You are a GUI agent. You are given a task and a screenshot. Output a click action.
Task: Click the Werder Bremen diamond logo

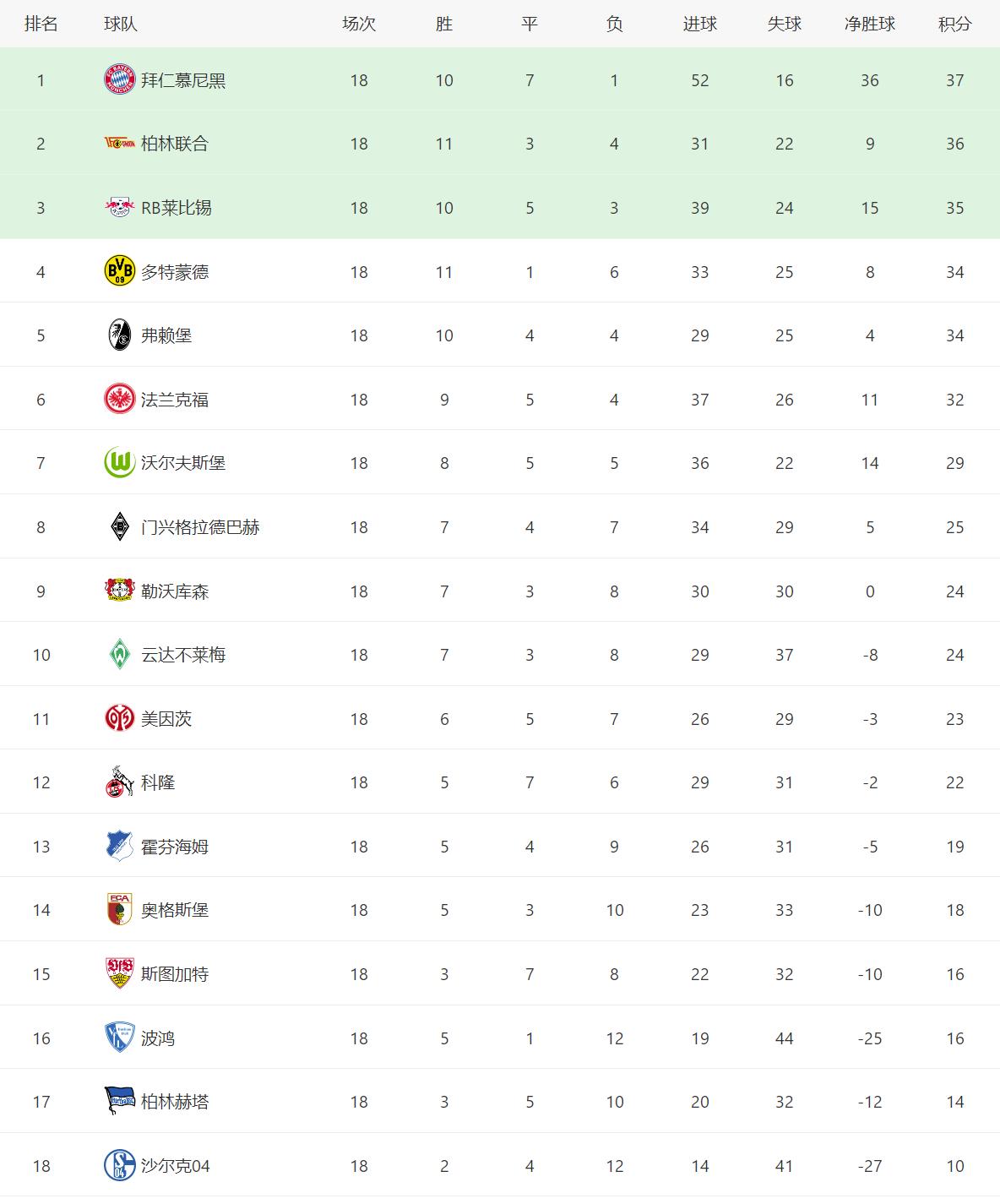(119, 655)
